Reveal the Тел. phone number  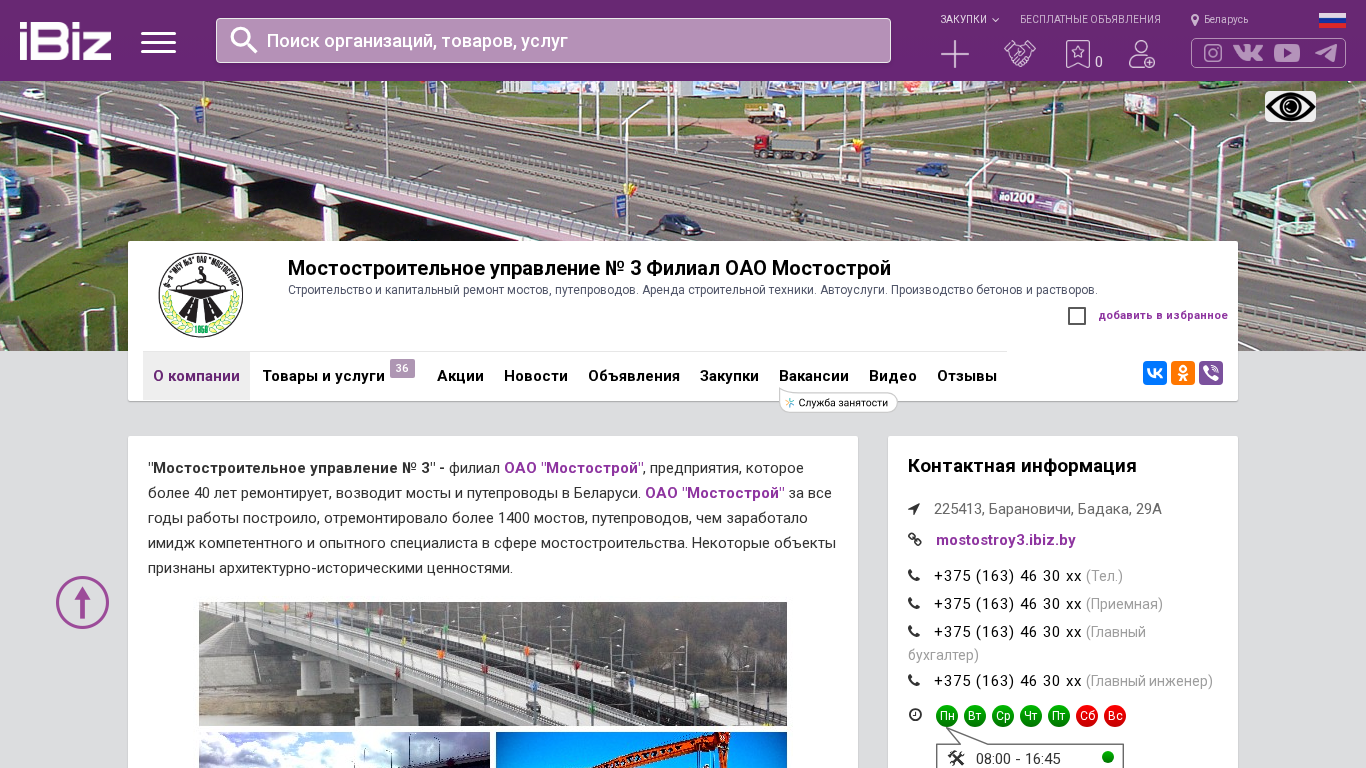point(1008,576)
